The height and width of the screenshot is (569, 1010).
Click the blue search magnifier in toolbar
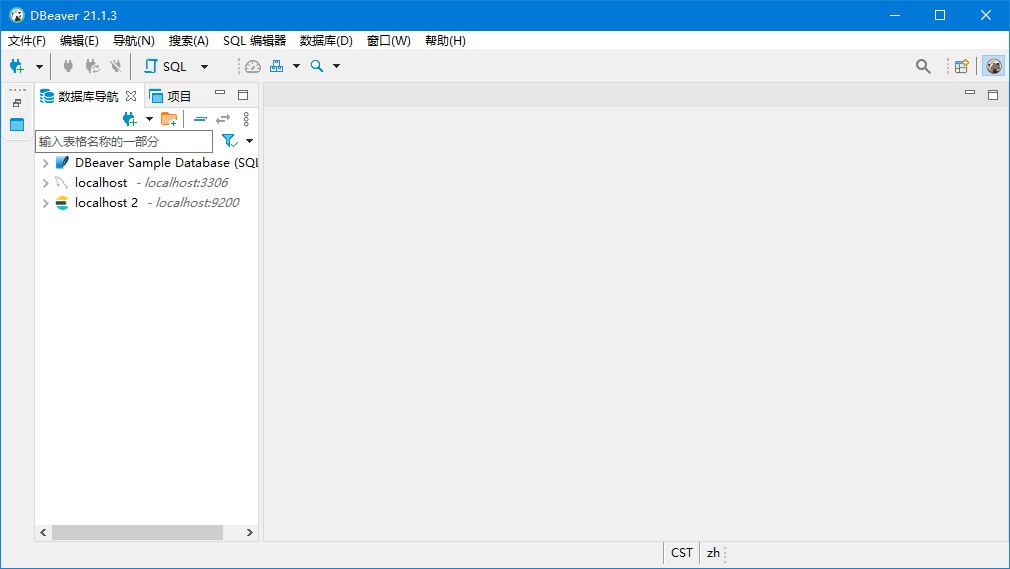point(317,66)
